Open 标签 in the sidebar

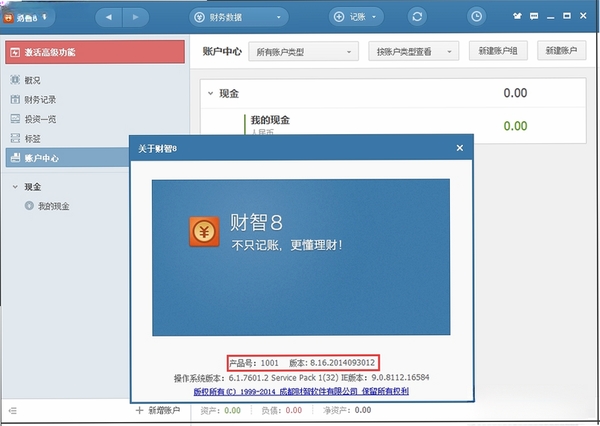(33, 139)
